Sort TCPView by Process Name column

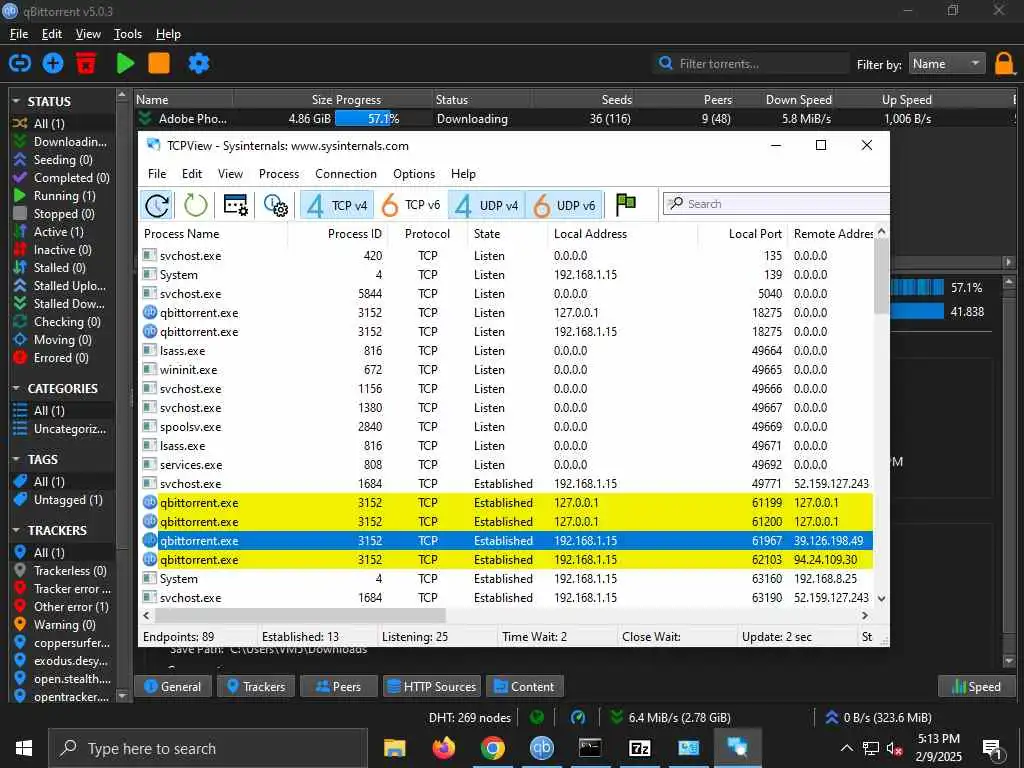213,234
